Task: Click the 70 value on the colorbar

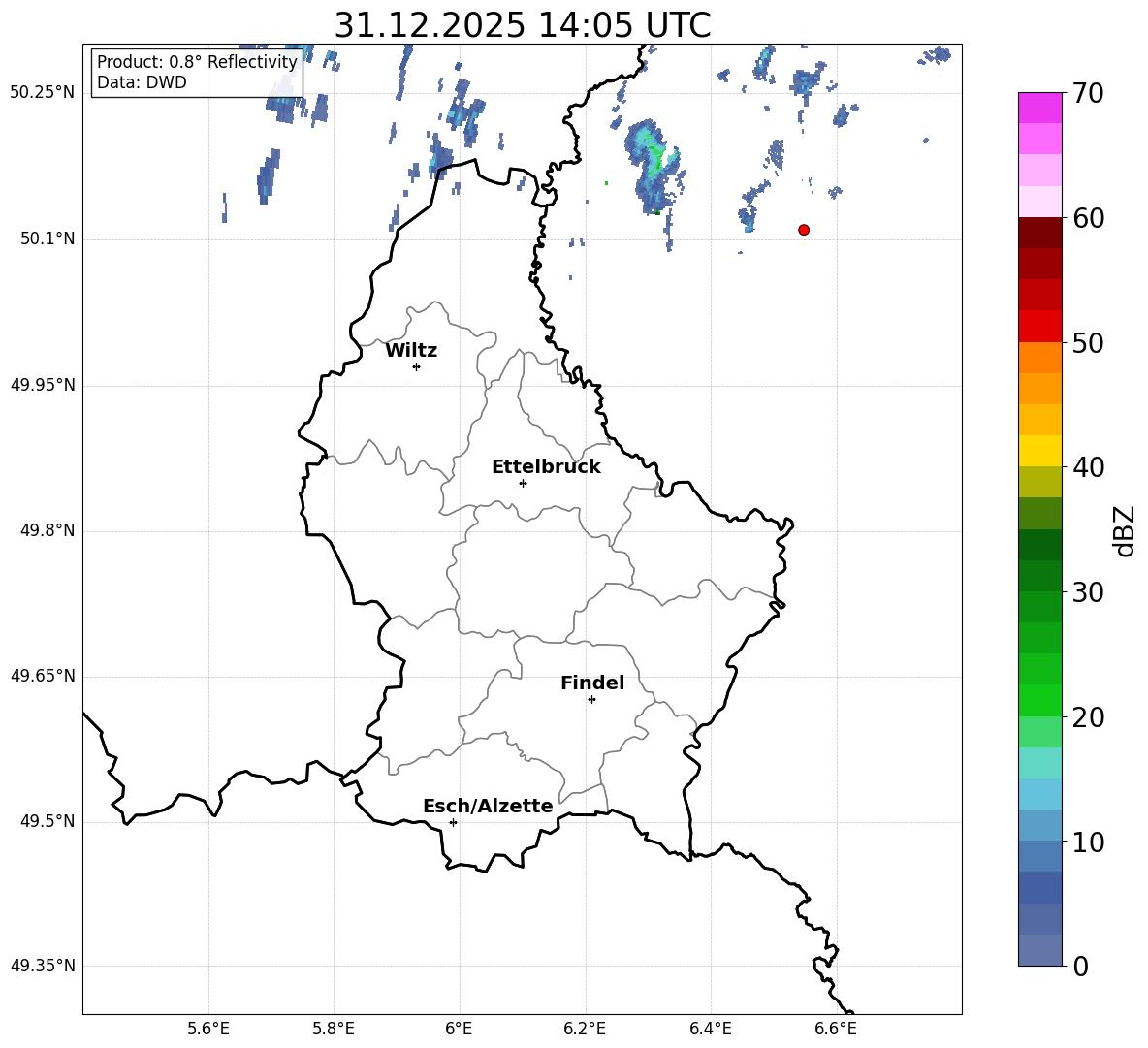Action: [x=1088, y=93]
